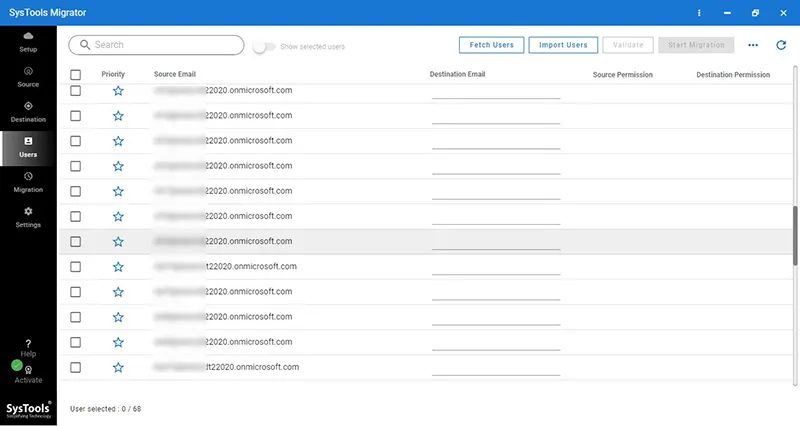Click the refresh icon at top right
Viewport: 800px width, 426px height.
781,45
